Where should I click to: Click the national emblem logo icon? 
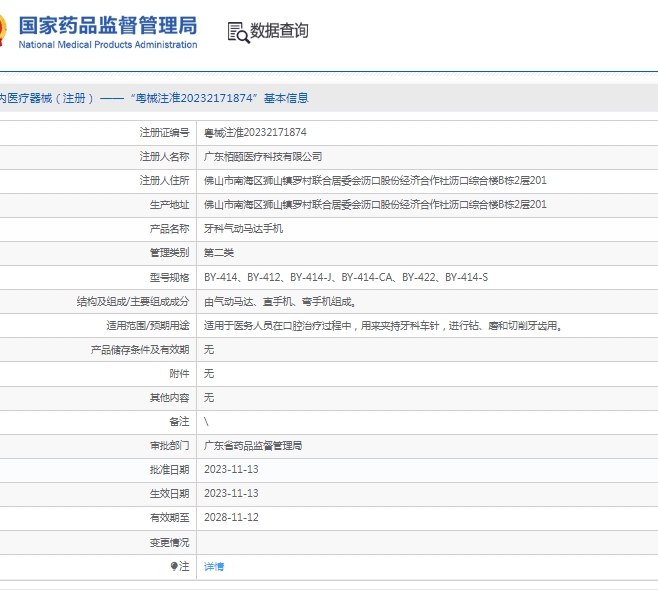pyautogui.click(x=3, y=30)
